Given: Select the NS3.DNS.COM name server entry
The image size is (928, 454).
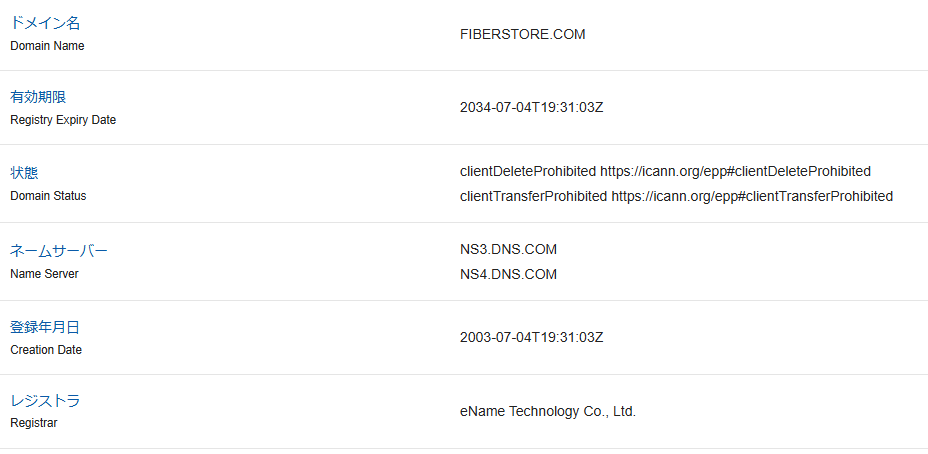Looking at the screenshot, I should 508,250.
